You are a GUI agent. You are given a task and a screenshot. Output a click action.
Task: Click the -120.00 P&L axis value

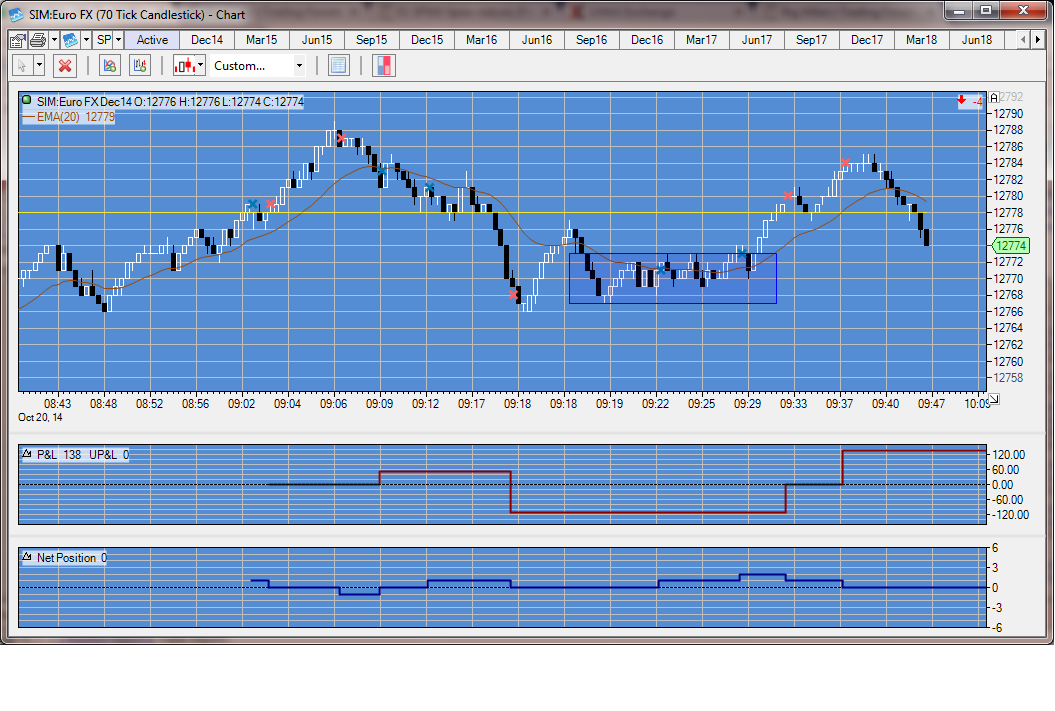(1010, 515)
